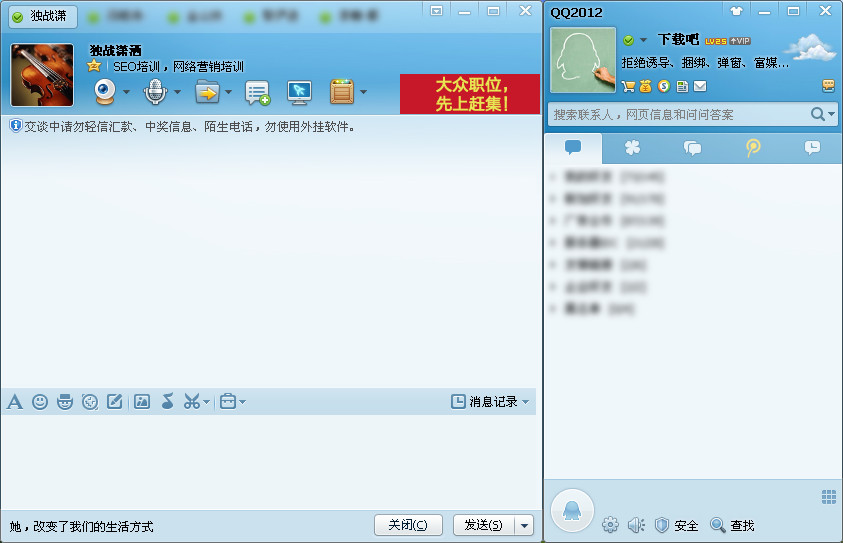Expand send file options arrow

click(228, 92)
